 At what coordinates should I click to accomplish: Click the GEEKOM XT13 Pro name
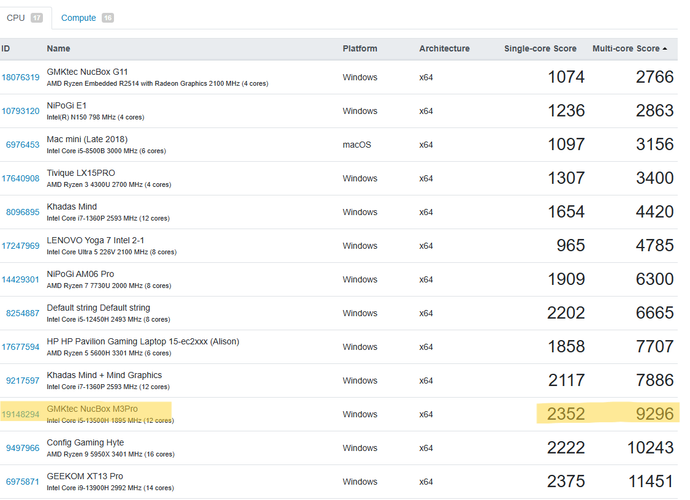tap(85, 476)
